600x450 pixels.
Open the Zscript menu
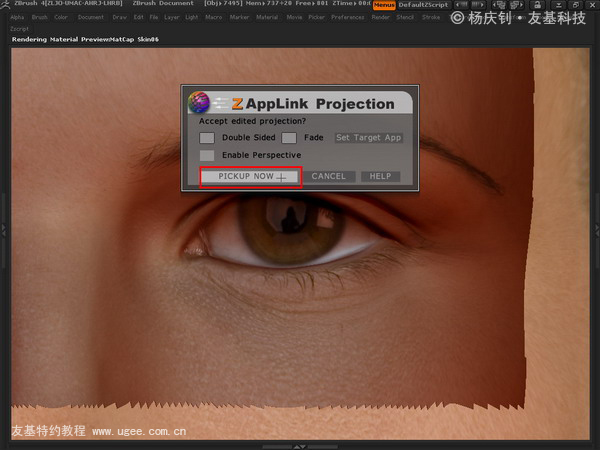tap(19, 29)
